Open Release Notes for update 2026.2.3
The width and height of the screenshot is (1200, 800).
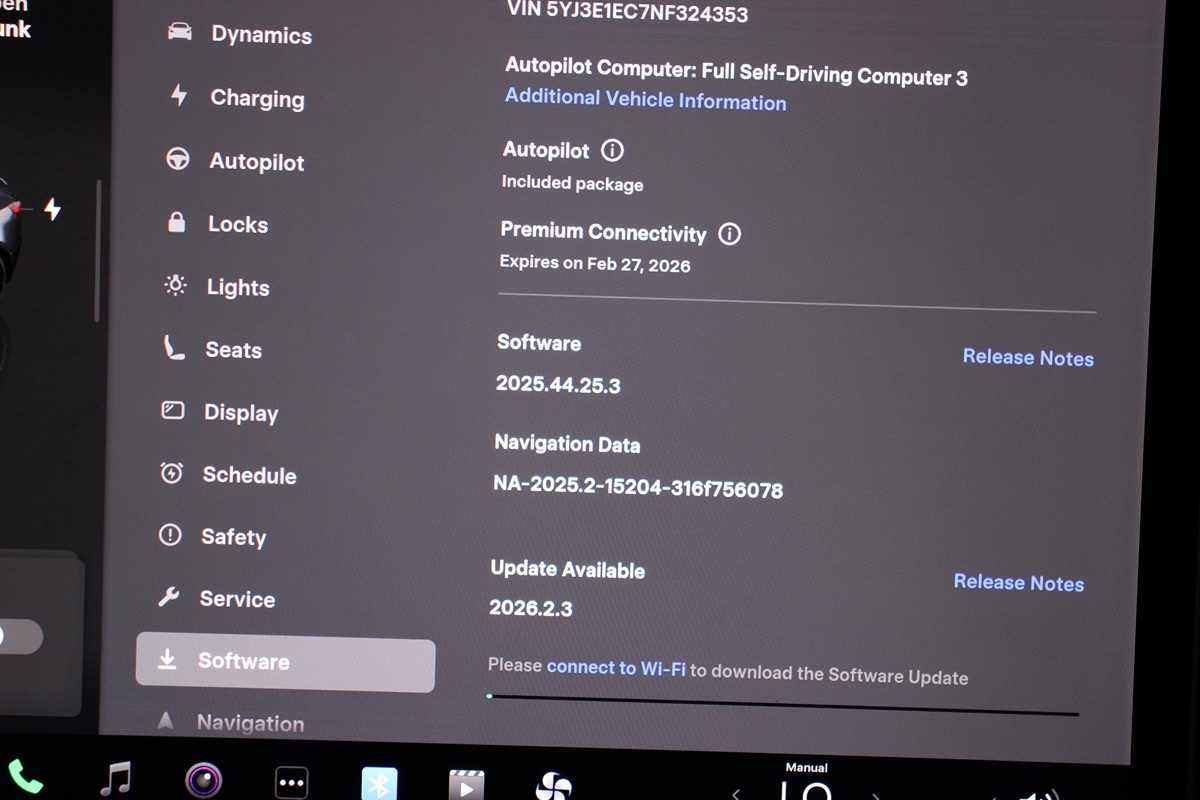[1018, 583]
